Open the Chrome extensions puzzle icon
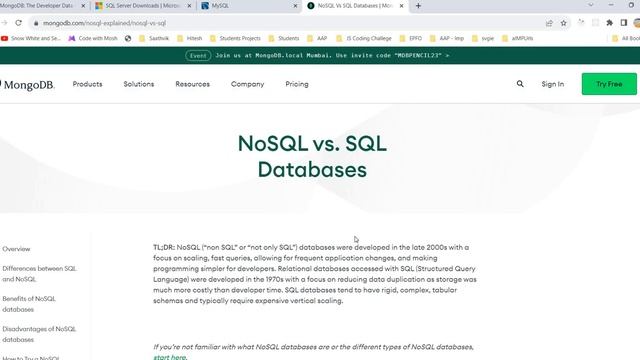The image size is (640, 360). [609, 23]
